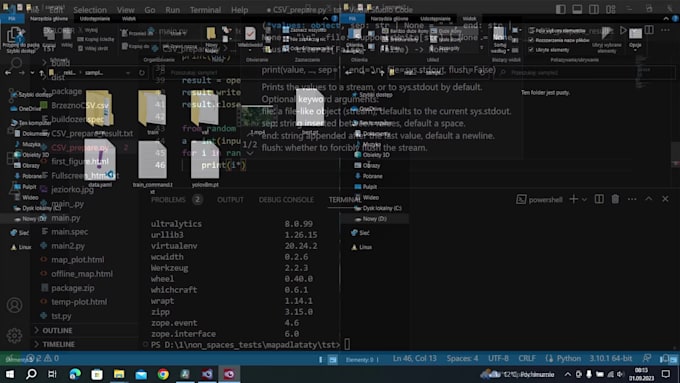Open the terminal launch profile dropdown arrow
The image size is (680, 383).
[x=584, y=200]
